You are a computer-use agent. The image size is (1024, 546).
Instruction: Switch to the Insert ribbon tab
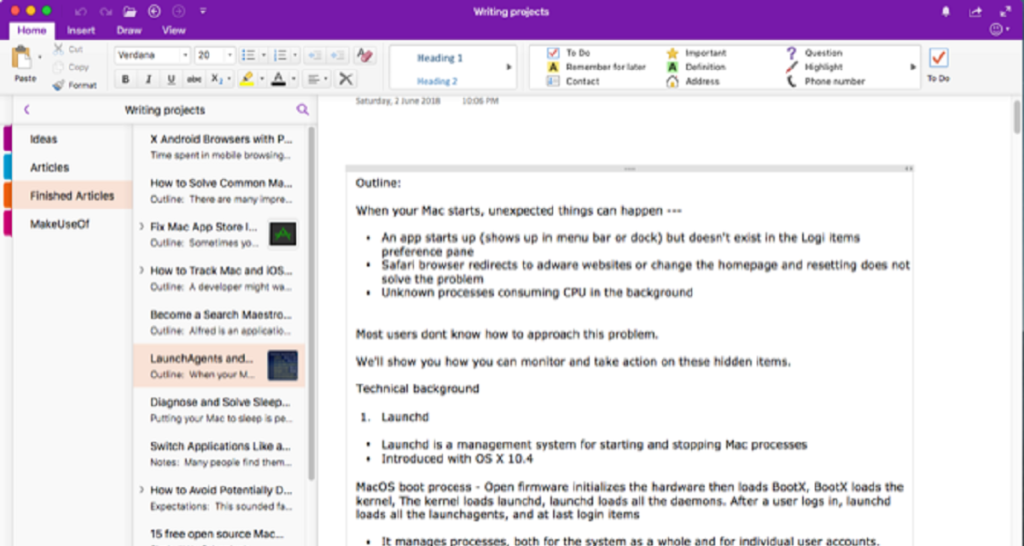click(81, 30)
